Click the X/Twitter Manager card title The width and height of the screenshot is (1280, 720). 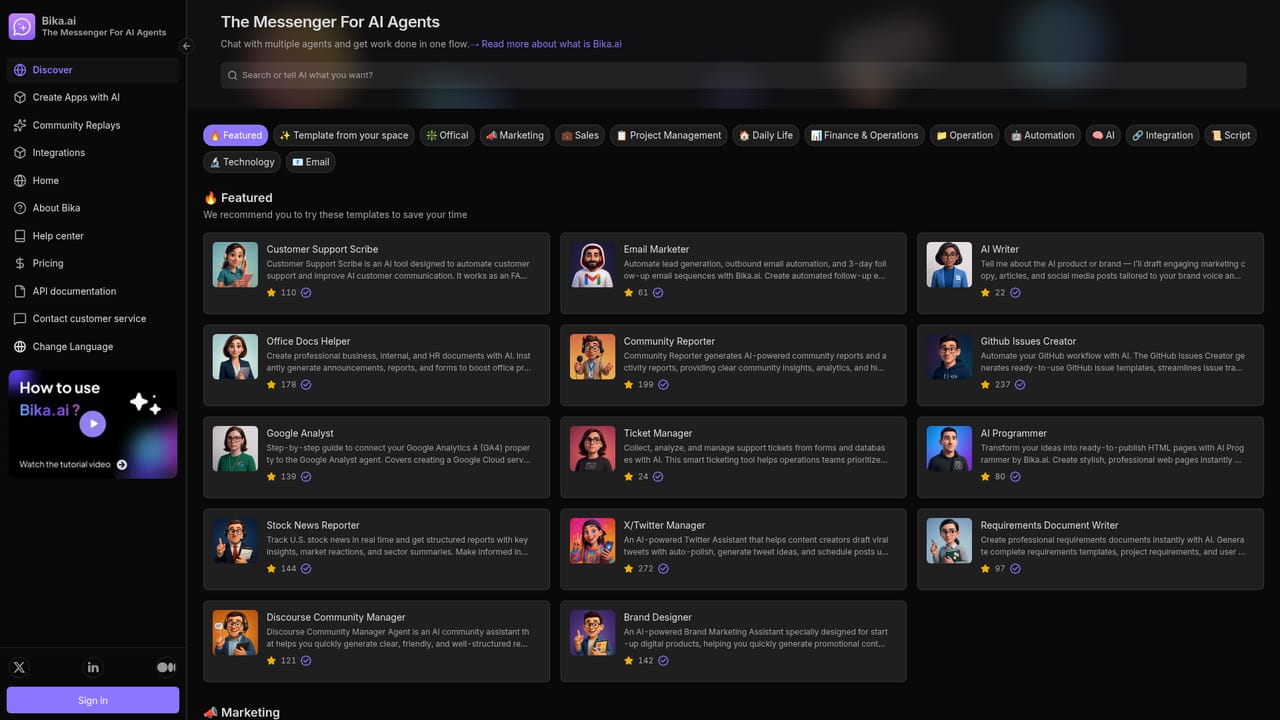(664, 525)
